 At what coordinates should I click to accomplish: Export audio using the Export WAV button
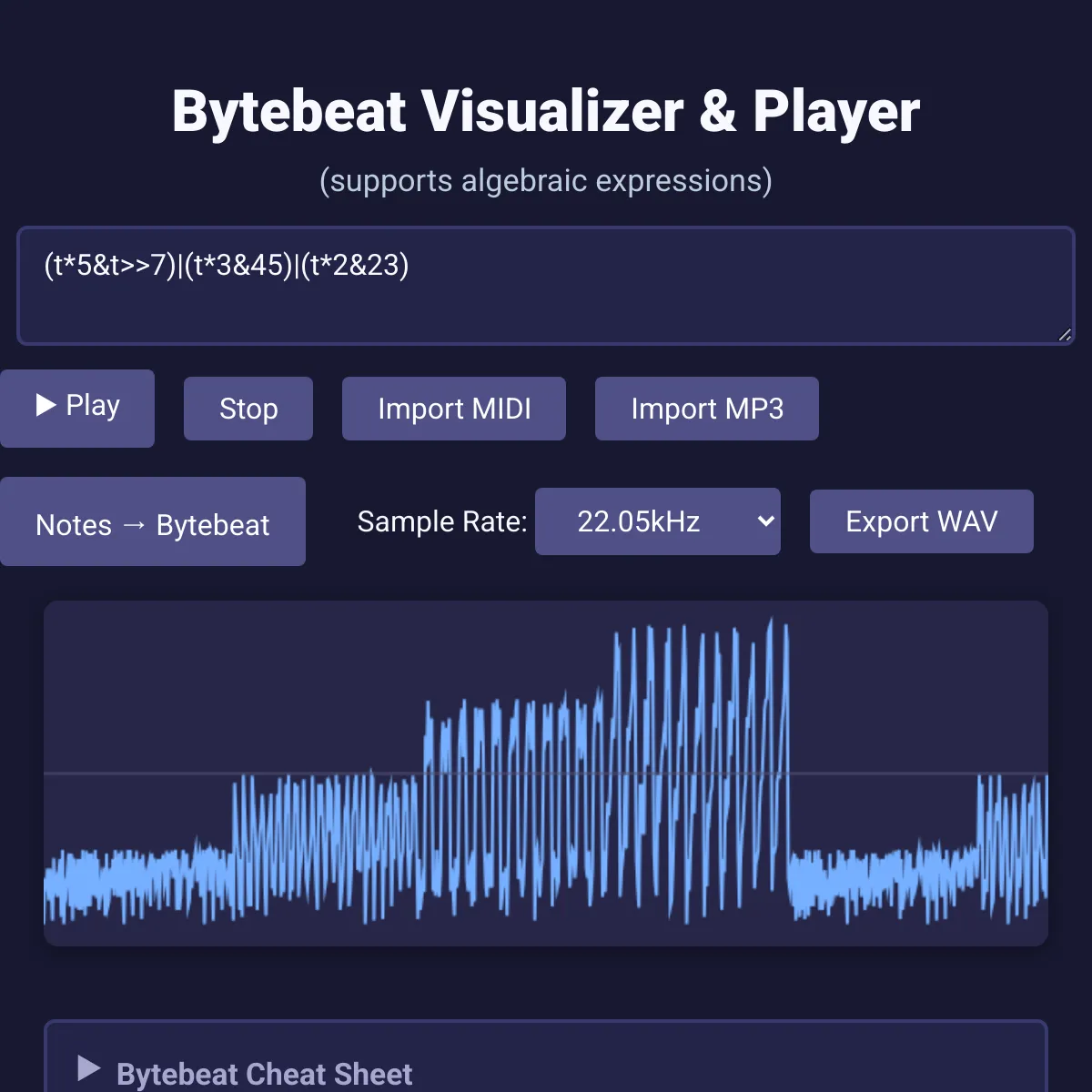[921, 521]
